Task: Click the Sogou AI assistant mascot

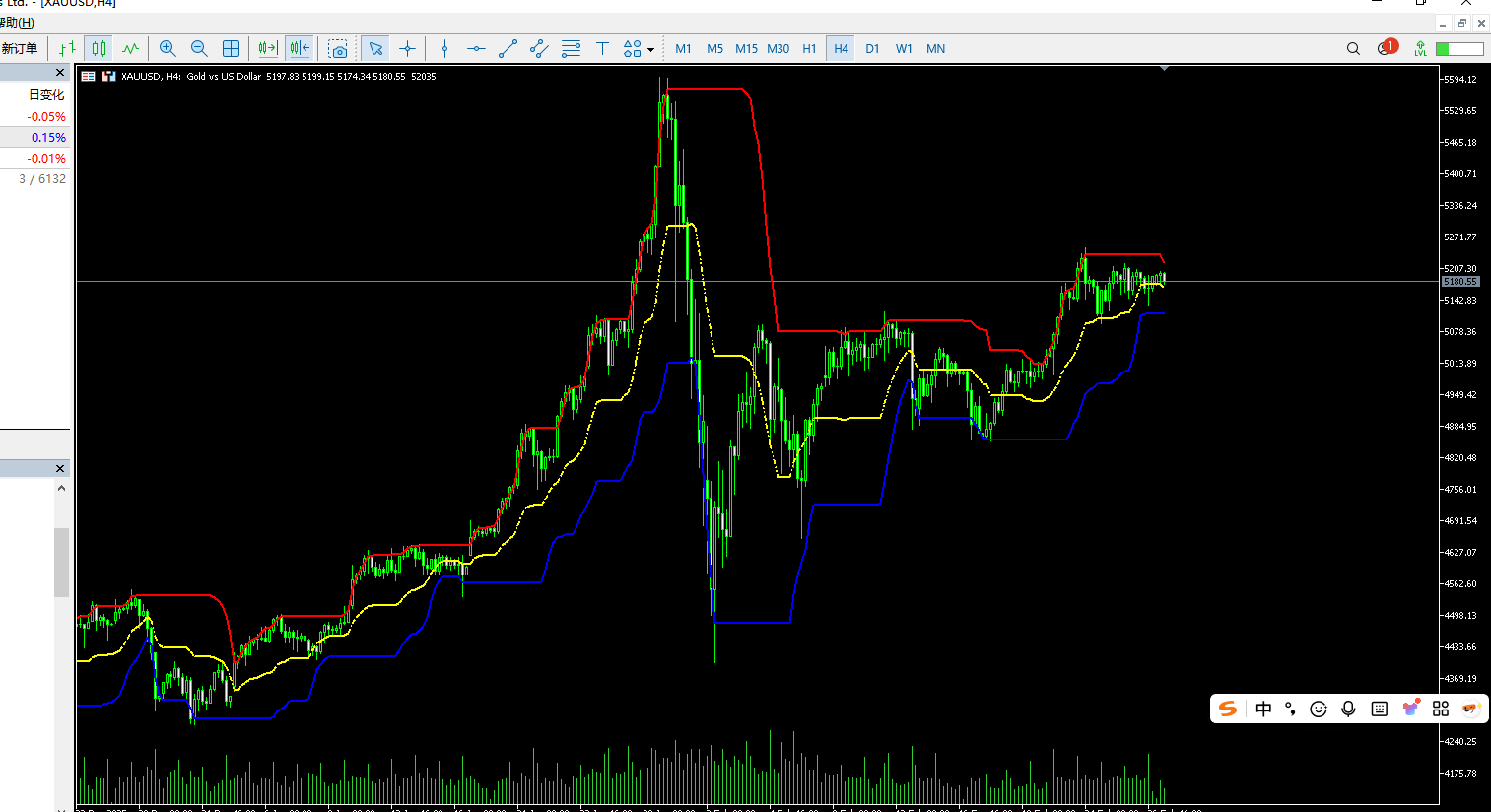Action: (x=1470, y=709)
